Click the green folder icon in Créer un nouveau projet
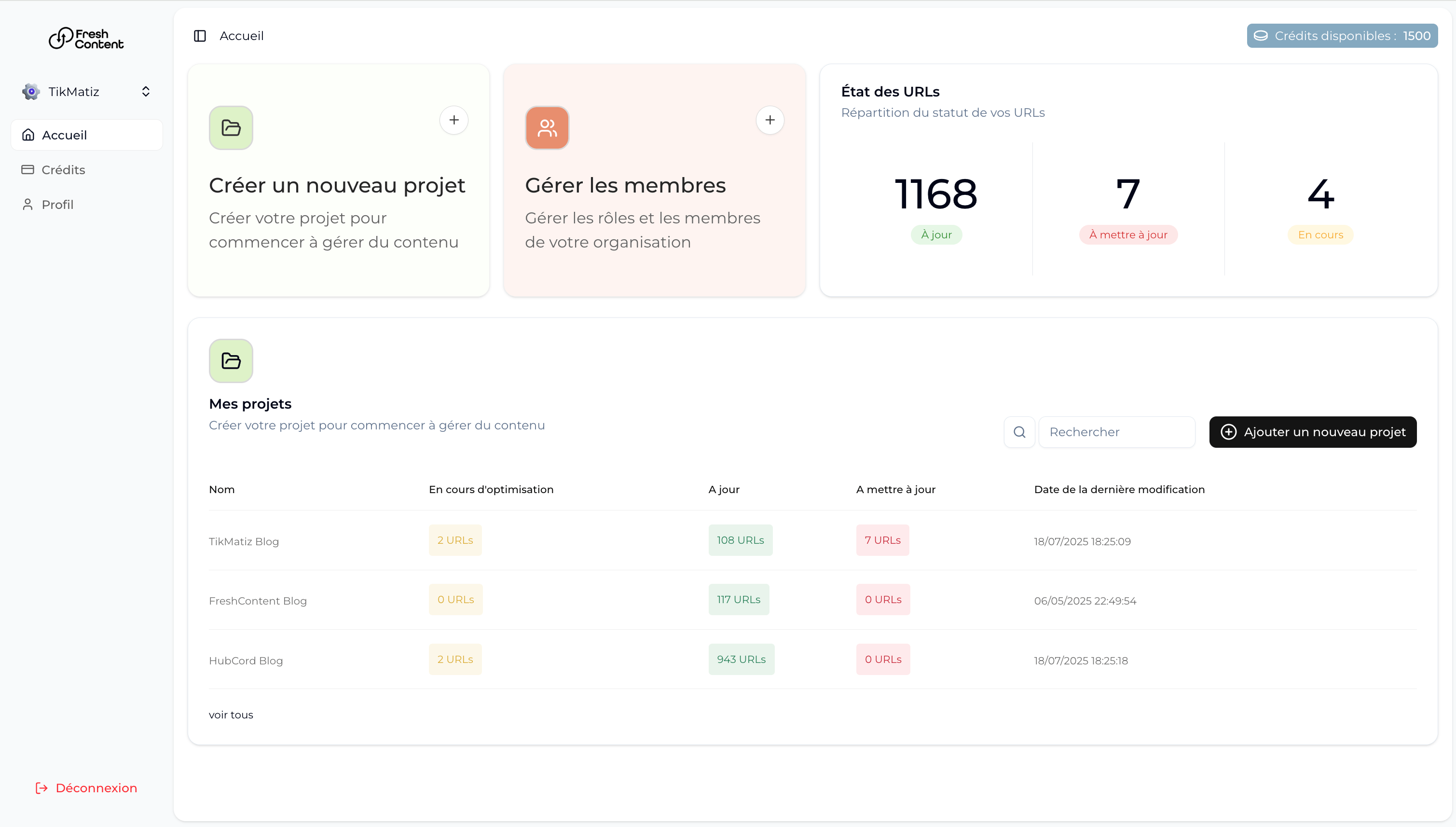 tap(231, 128)
